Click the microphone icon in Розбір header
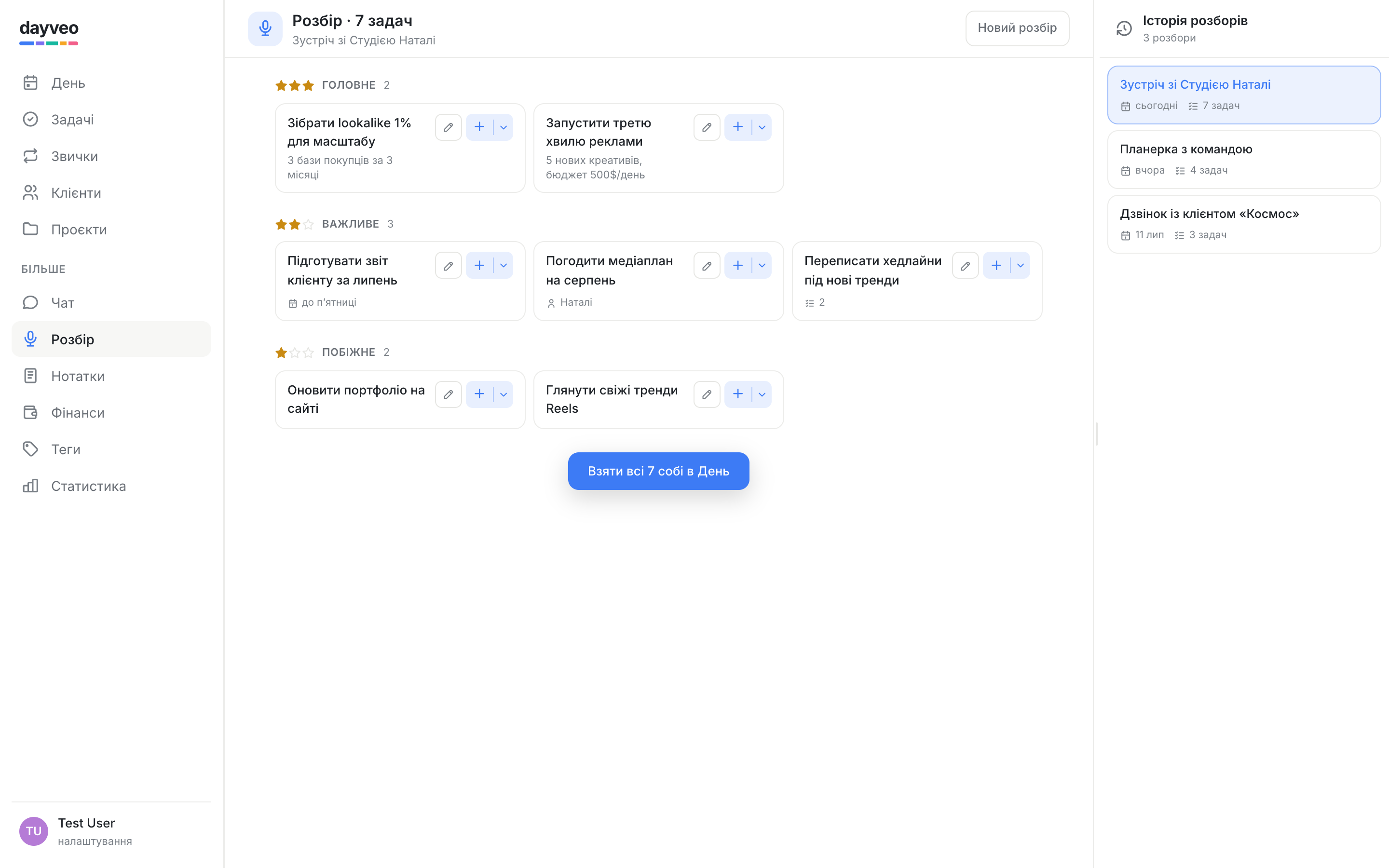 265,28
